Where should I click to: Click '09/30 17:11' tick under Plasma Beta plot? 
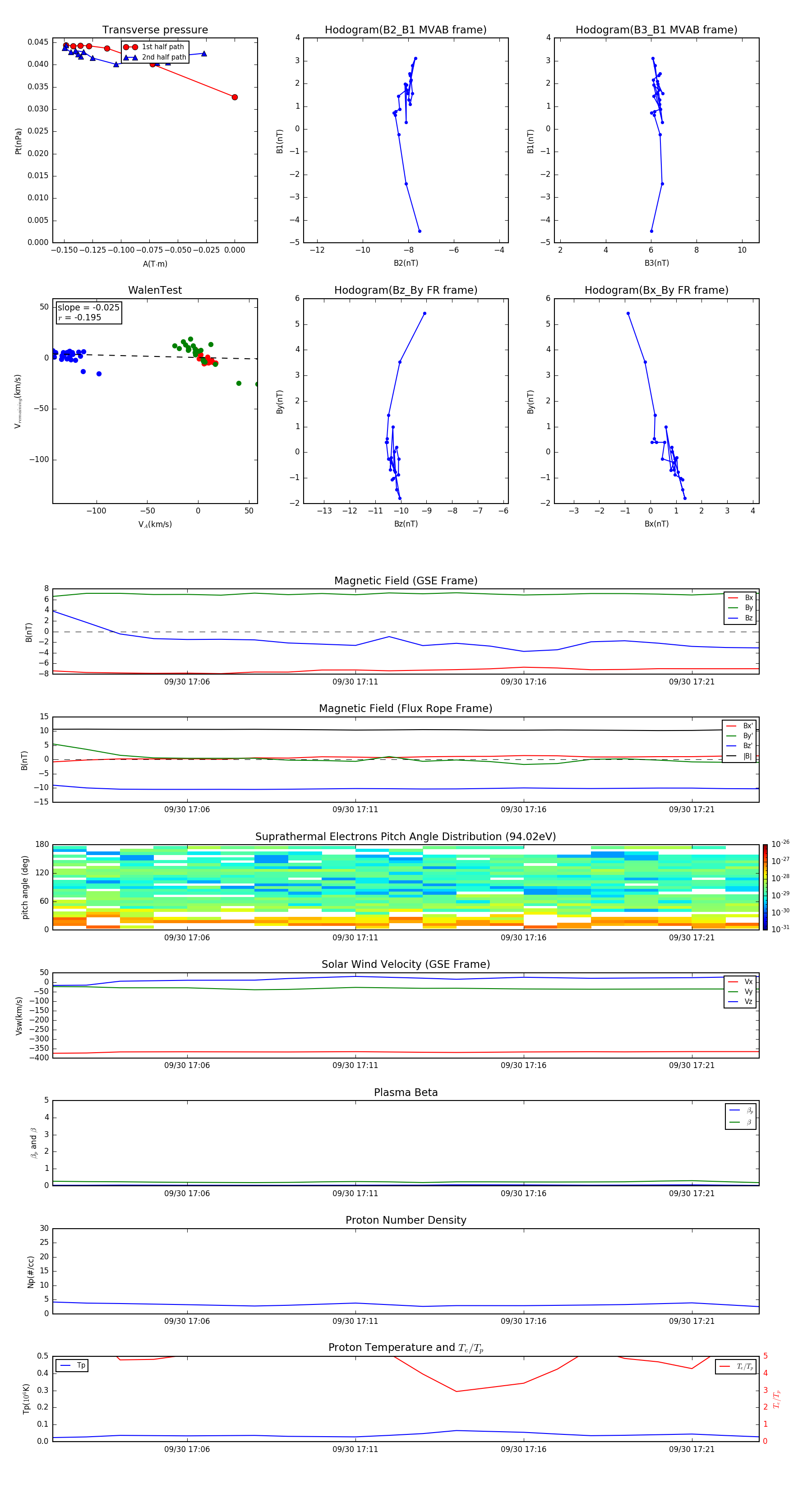(355, 1193)
